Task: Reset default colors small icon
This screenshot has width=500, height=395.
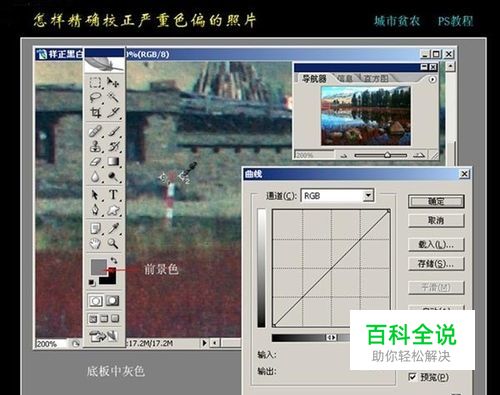Action: (92, 283)
